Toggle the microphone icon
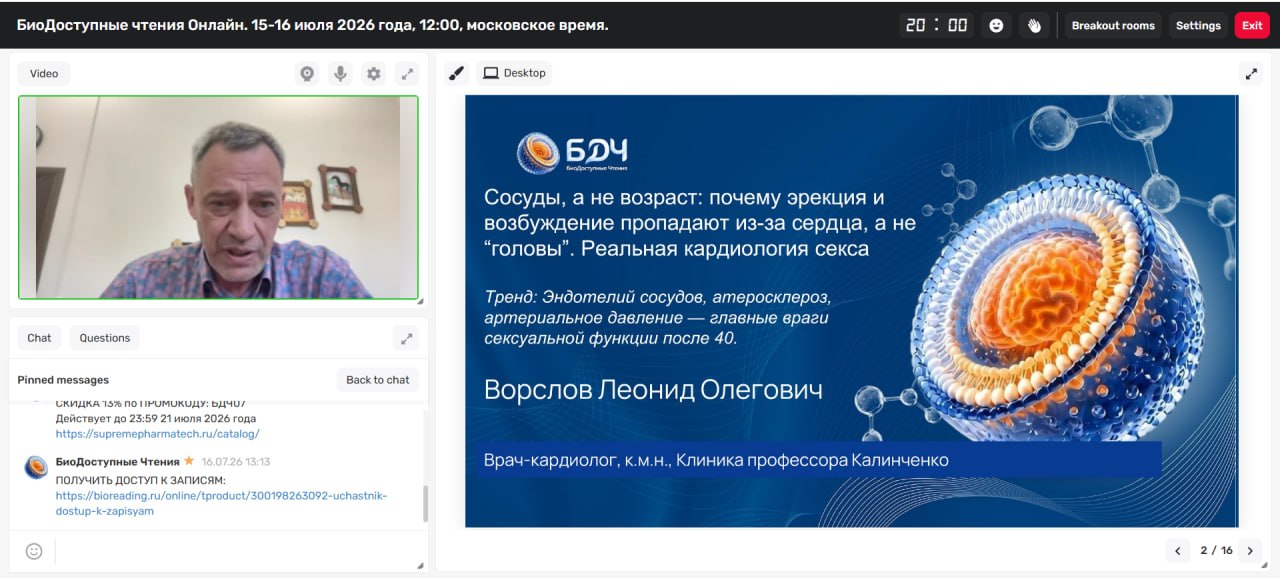Screen dimensions: 1280x578 pyautogui.click(x=340, y=73)
